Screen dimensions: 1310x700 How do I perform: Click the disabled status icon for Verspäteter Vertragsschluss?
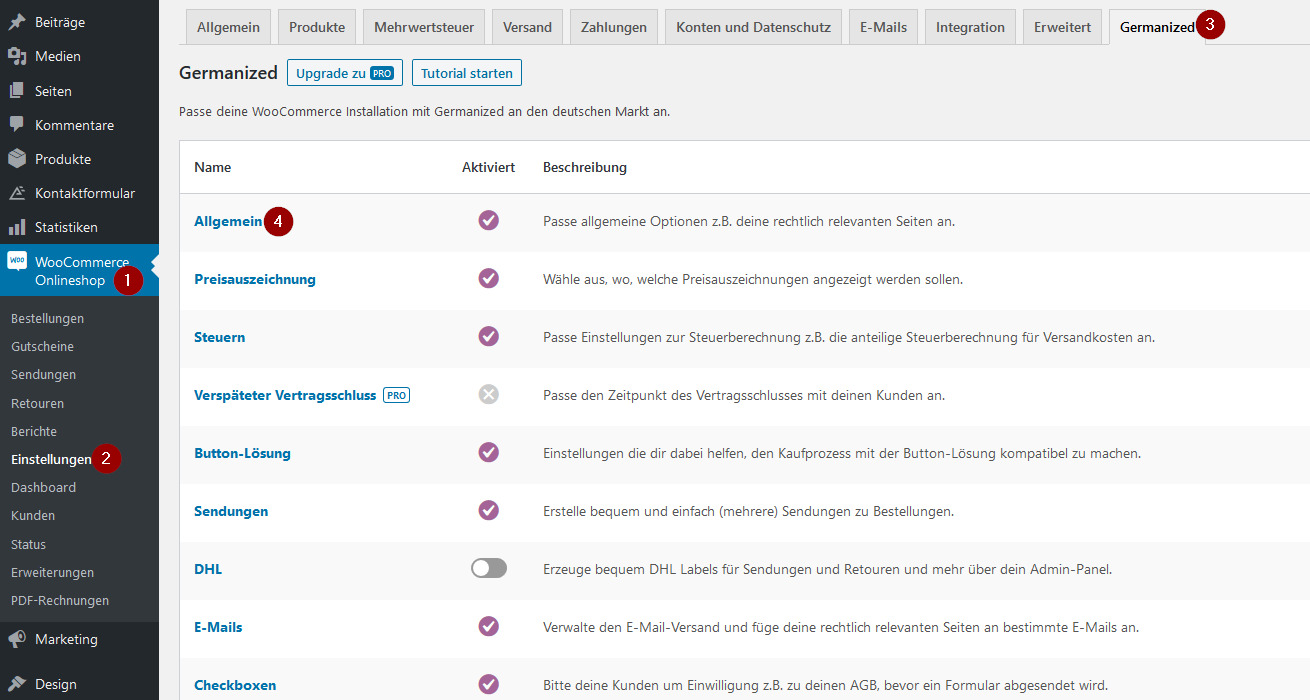489,395
